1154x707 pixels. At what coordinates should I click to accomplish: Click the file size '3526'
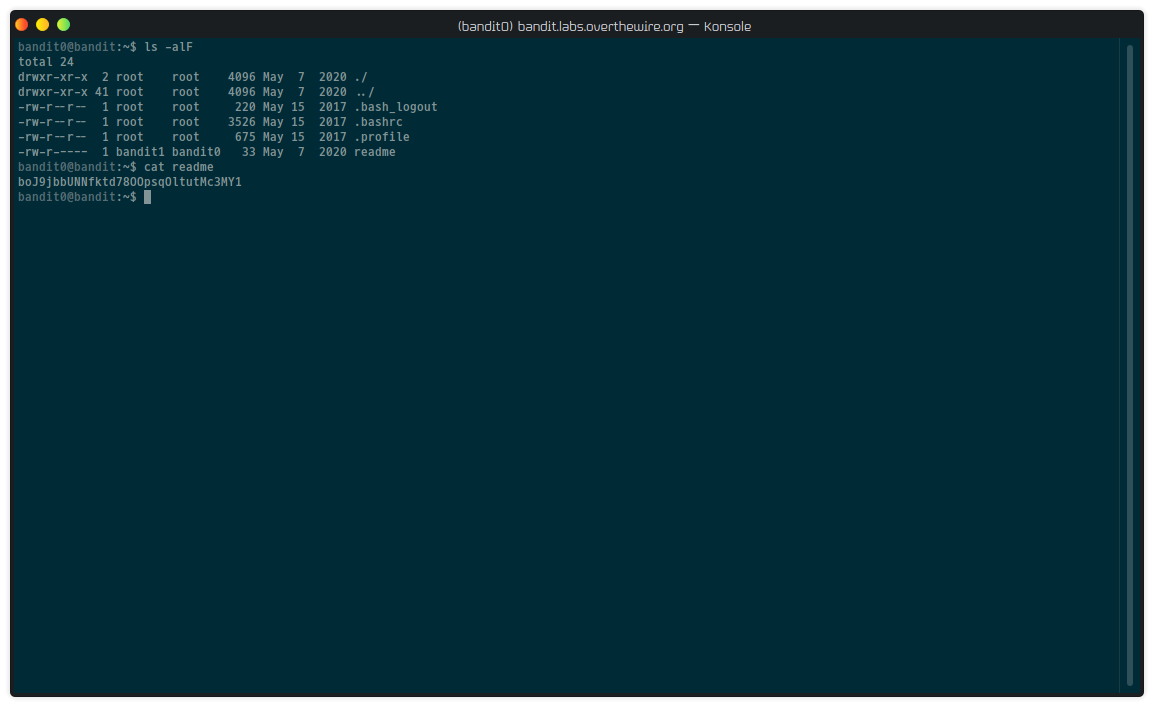tap(241, 122)
